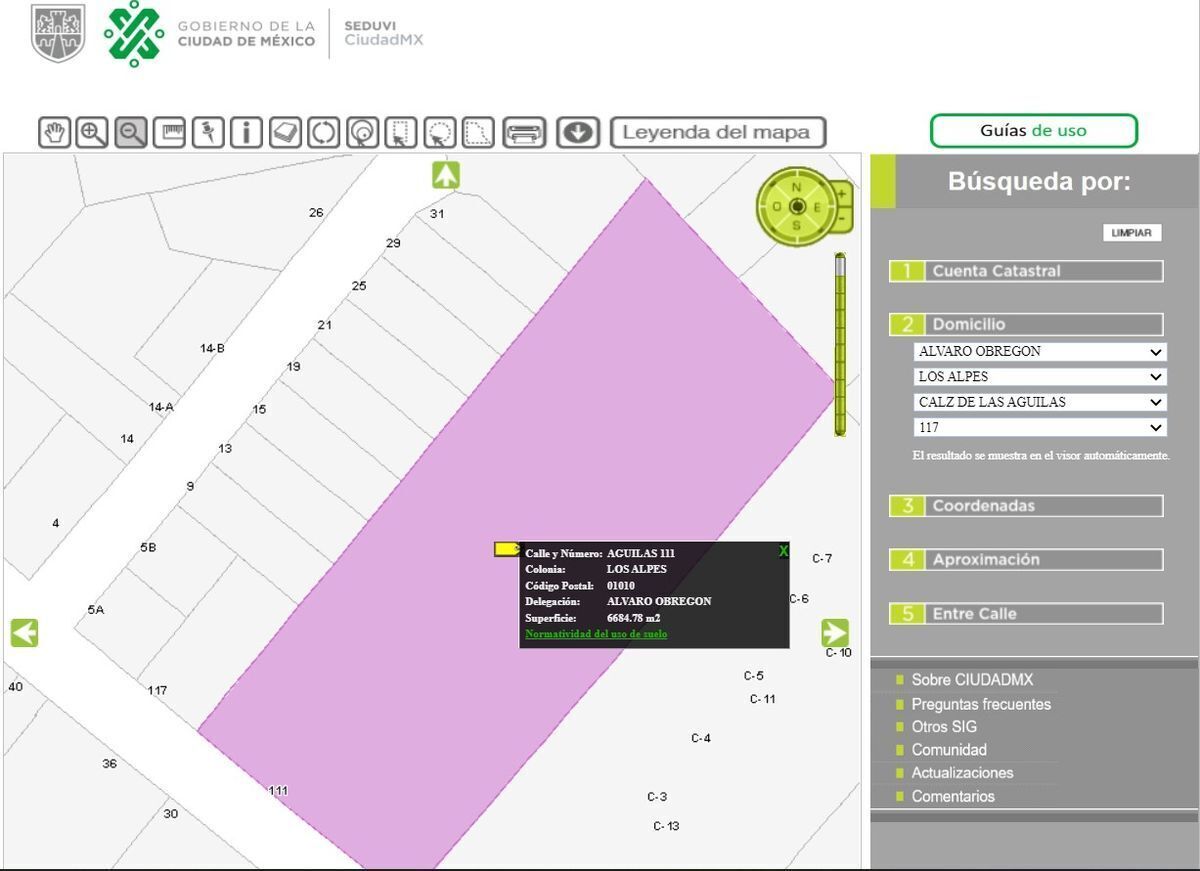
Task: Select the information (i) tool
Action: (x=246, y=132)
